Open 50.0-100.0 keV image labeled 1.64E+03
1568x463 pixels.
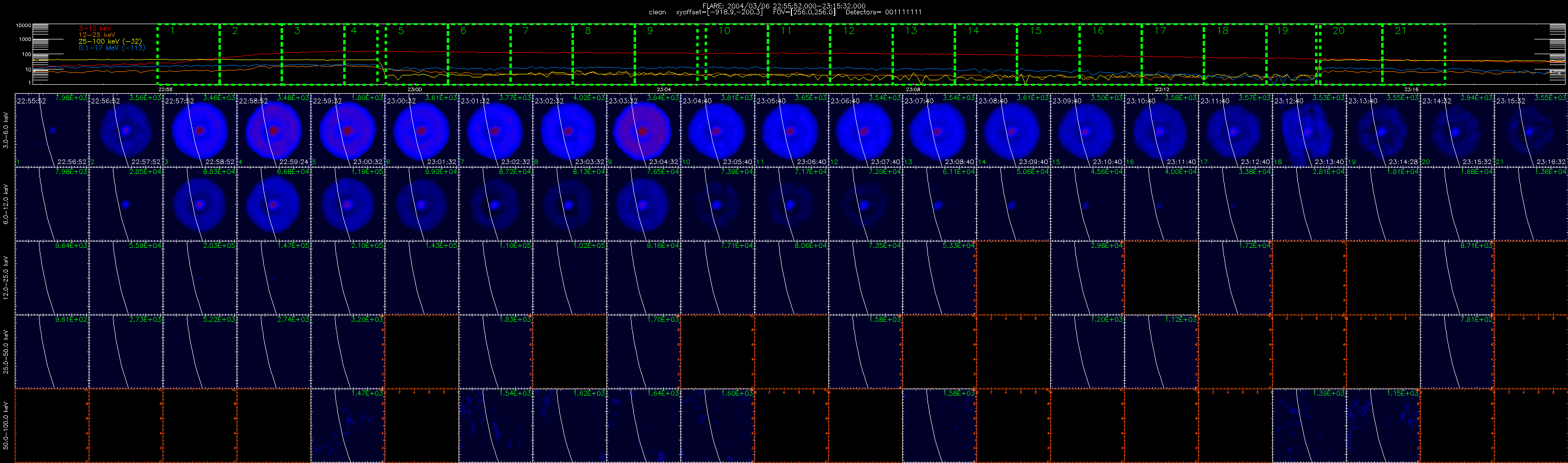643,425
